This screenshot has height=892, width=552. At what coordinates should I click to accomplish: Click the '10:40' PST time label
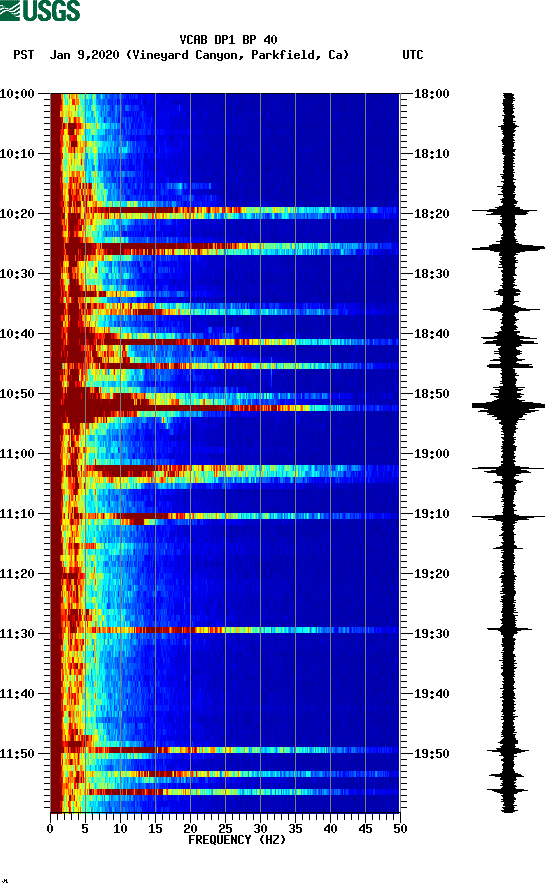(x=17, y=334)
